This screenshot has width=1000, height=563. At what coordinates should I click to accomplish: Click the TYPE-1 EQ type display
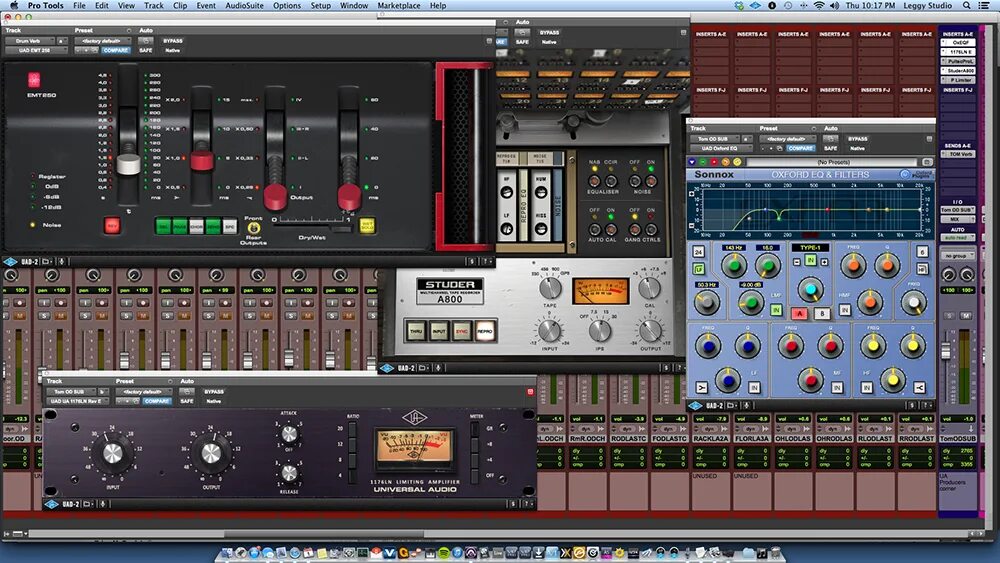[x=810, y=247]
